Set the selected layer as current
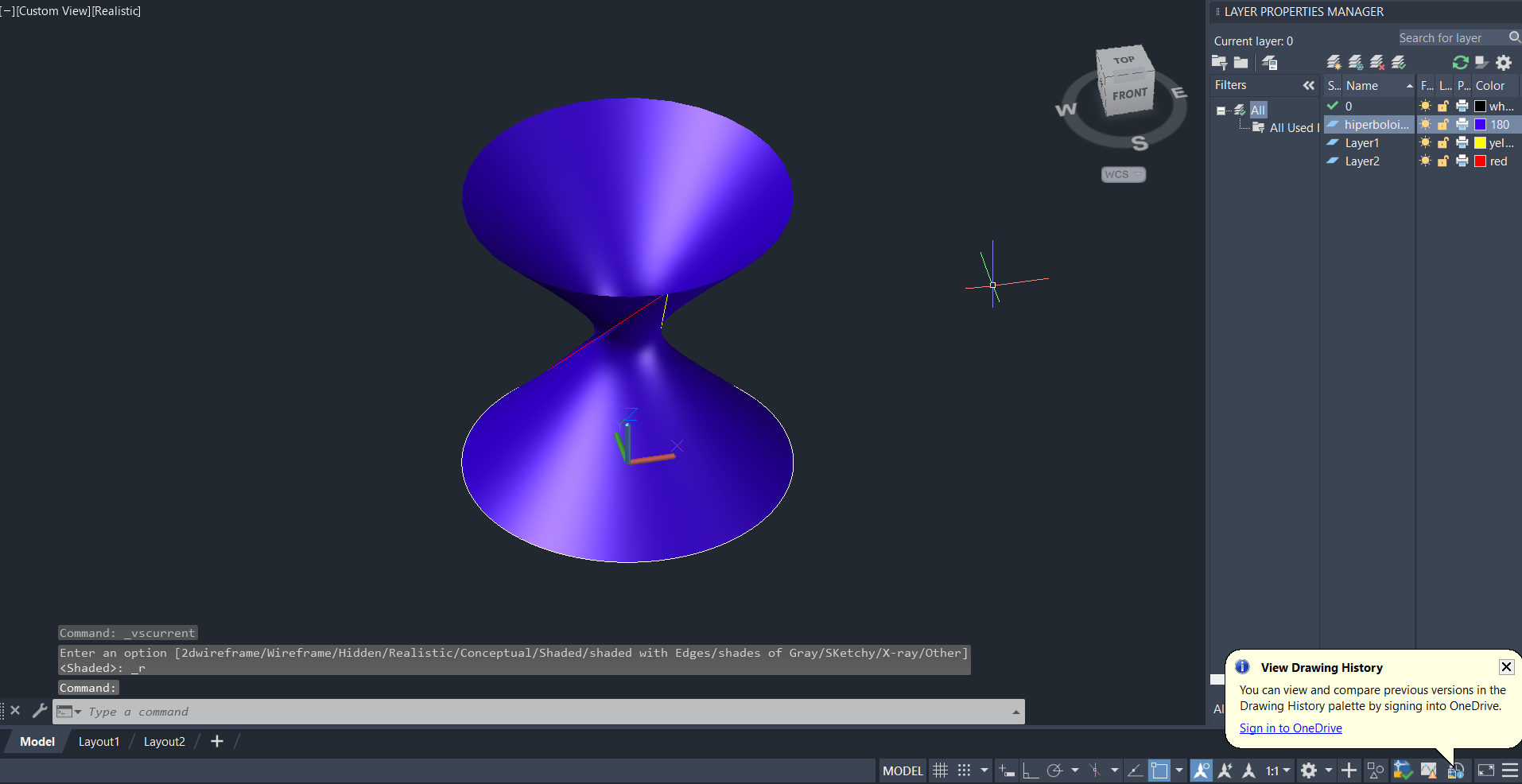This screenshot has width=1522, height=784. coord(1399,62)
